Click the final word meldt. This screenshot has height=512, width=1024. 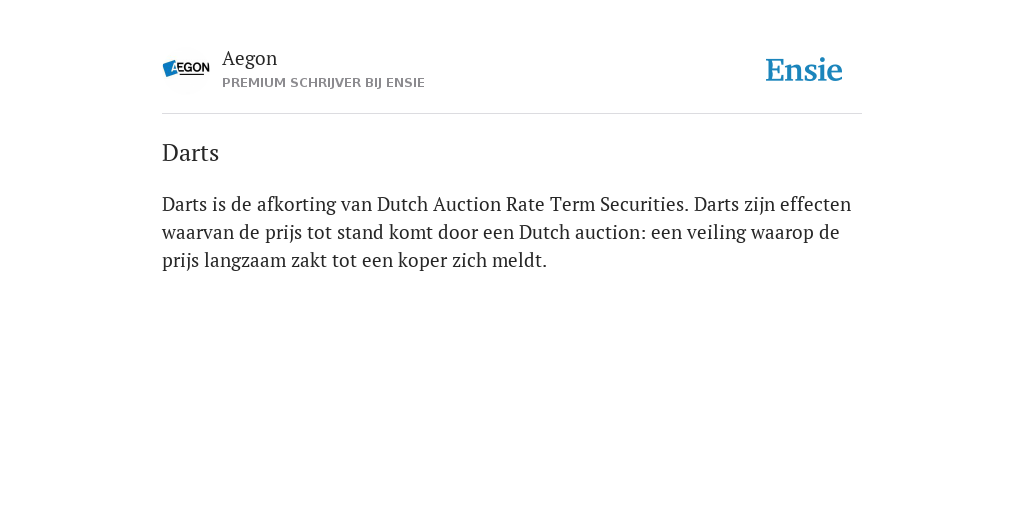tap(519, 261)
